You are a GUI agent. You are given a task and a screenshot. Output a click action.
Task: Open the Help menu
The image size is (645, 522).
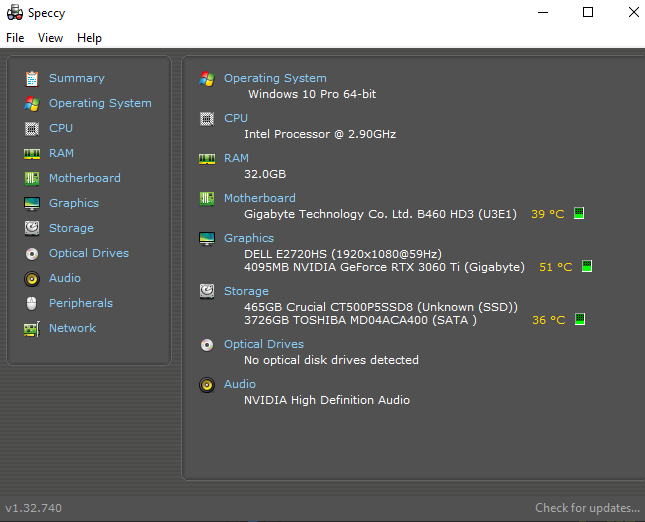89,38
